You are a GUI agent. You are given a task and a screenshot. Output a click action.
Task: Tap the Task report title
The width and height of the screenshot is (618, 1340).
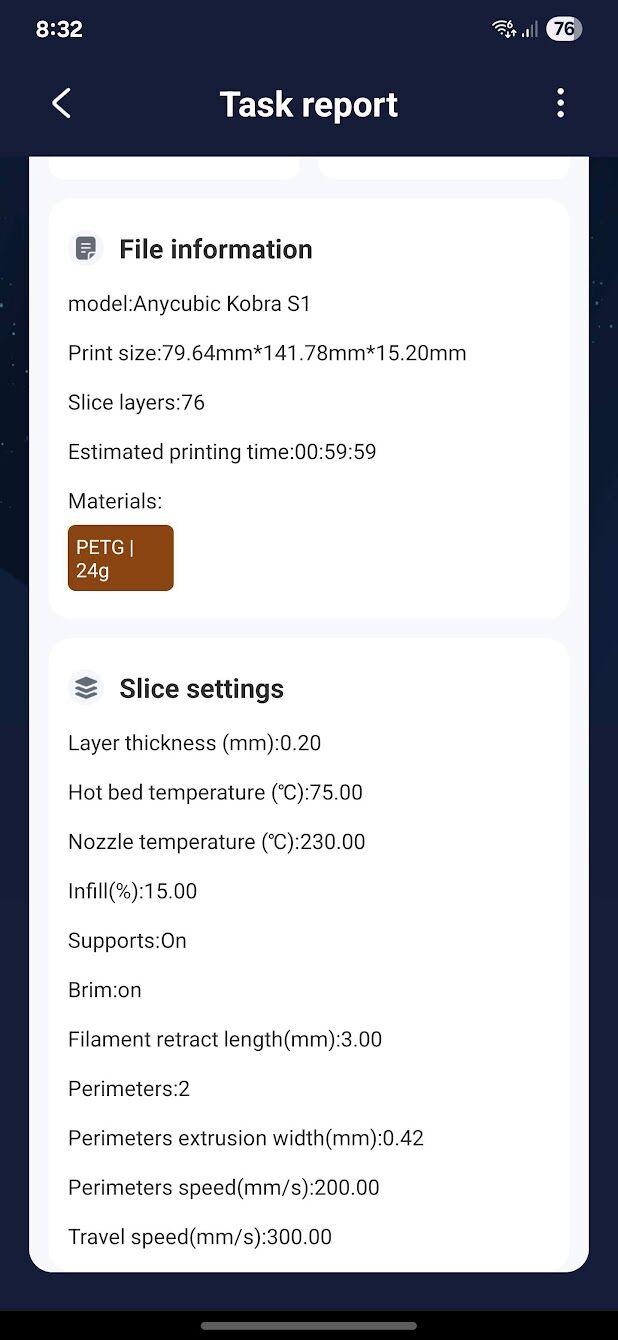[x=309, y=104]
